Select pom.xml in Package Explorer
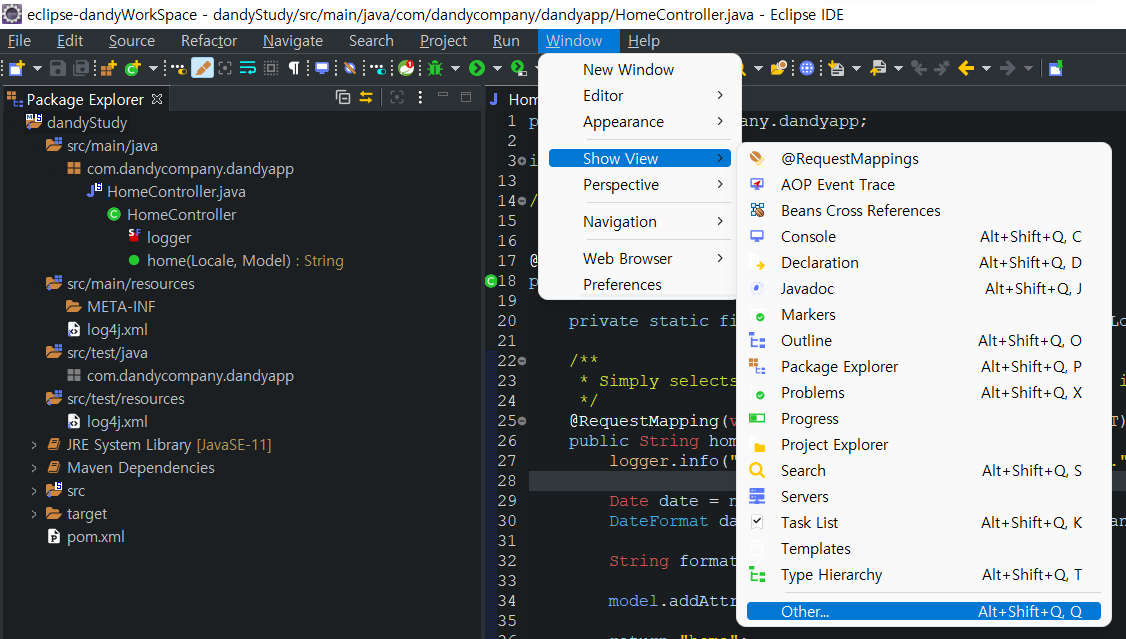This screenshot has width=1126, height=639. tap(96, 537)
